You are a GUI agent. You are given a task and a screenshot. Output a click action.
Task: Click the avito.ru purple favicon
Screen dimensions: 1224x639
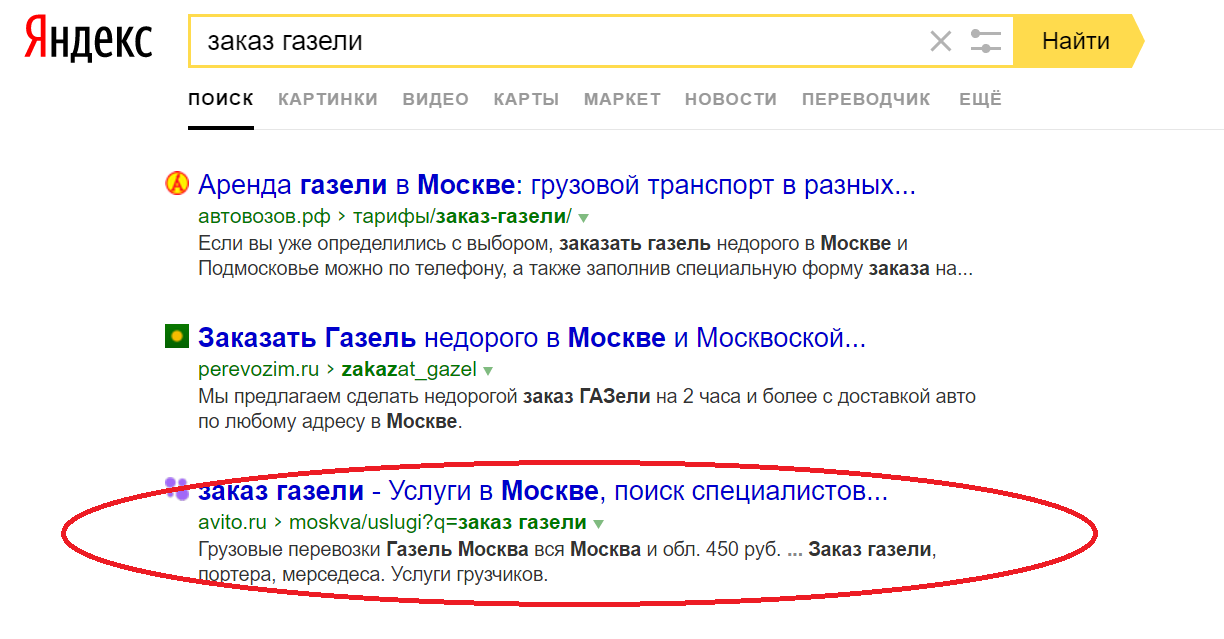point(177,488)
